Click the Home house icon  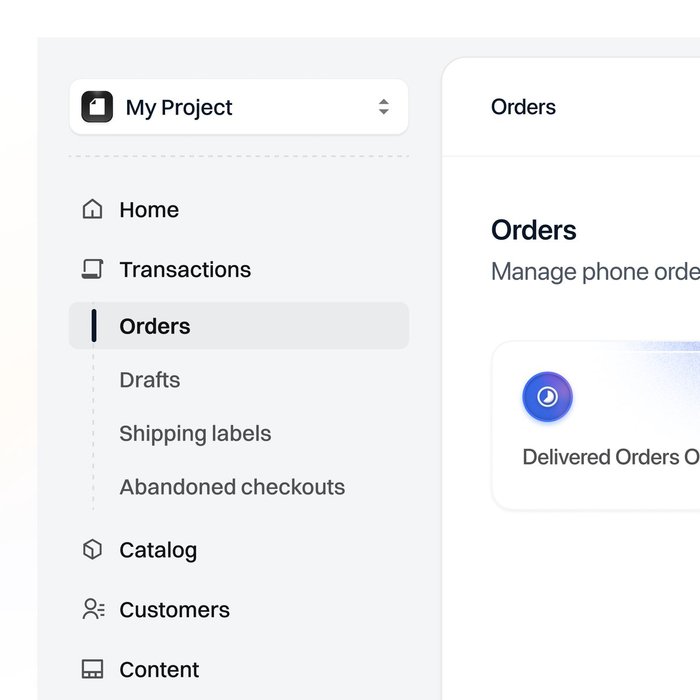(x=93, y=210)
